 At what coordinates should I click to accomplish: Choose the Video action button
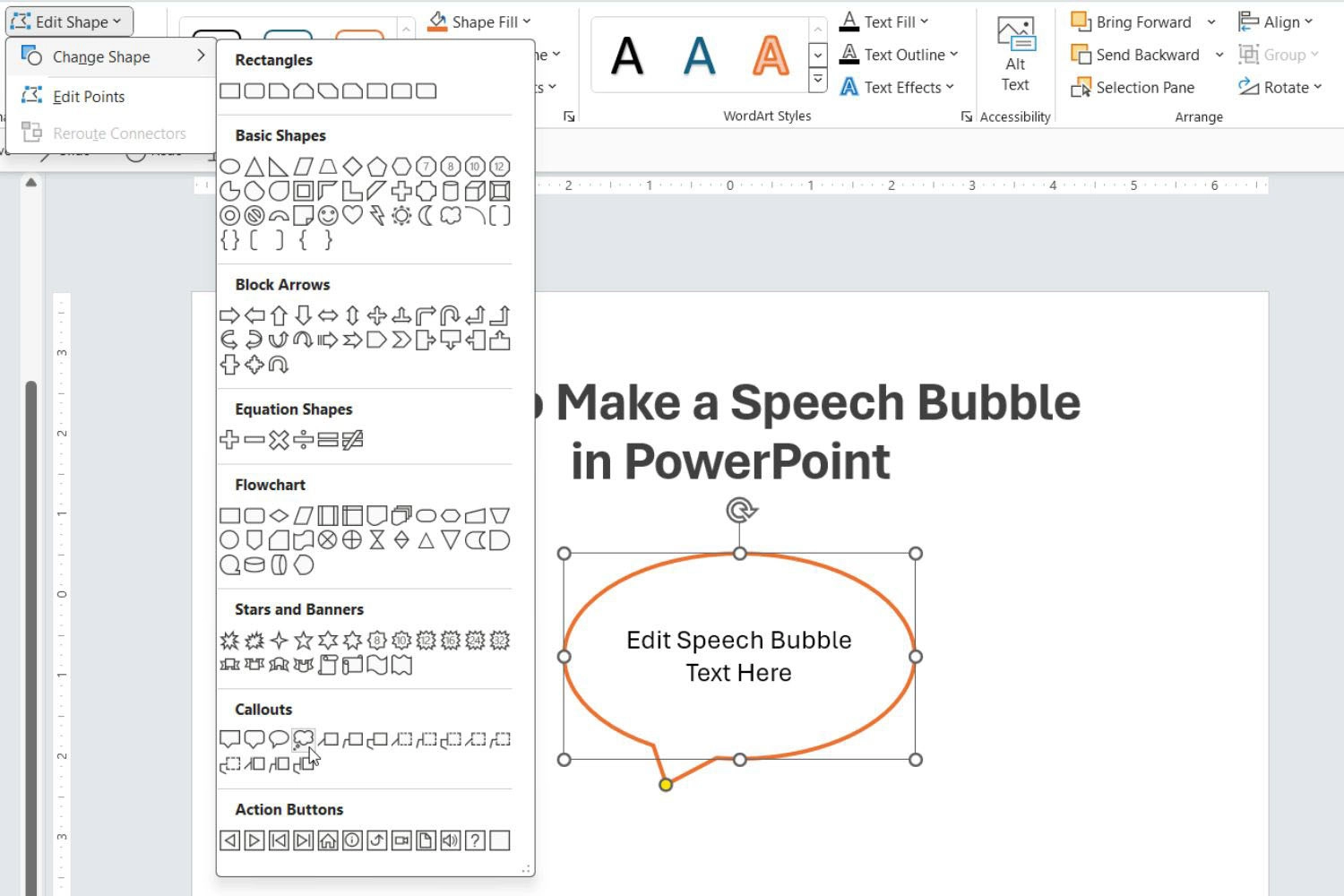pyautogui.click(x=401, y=840)
